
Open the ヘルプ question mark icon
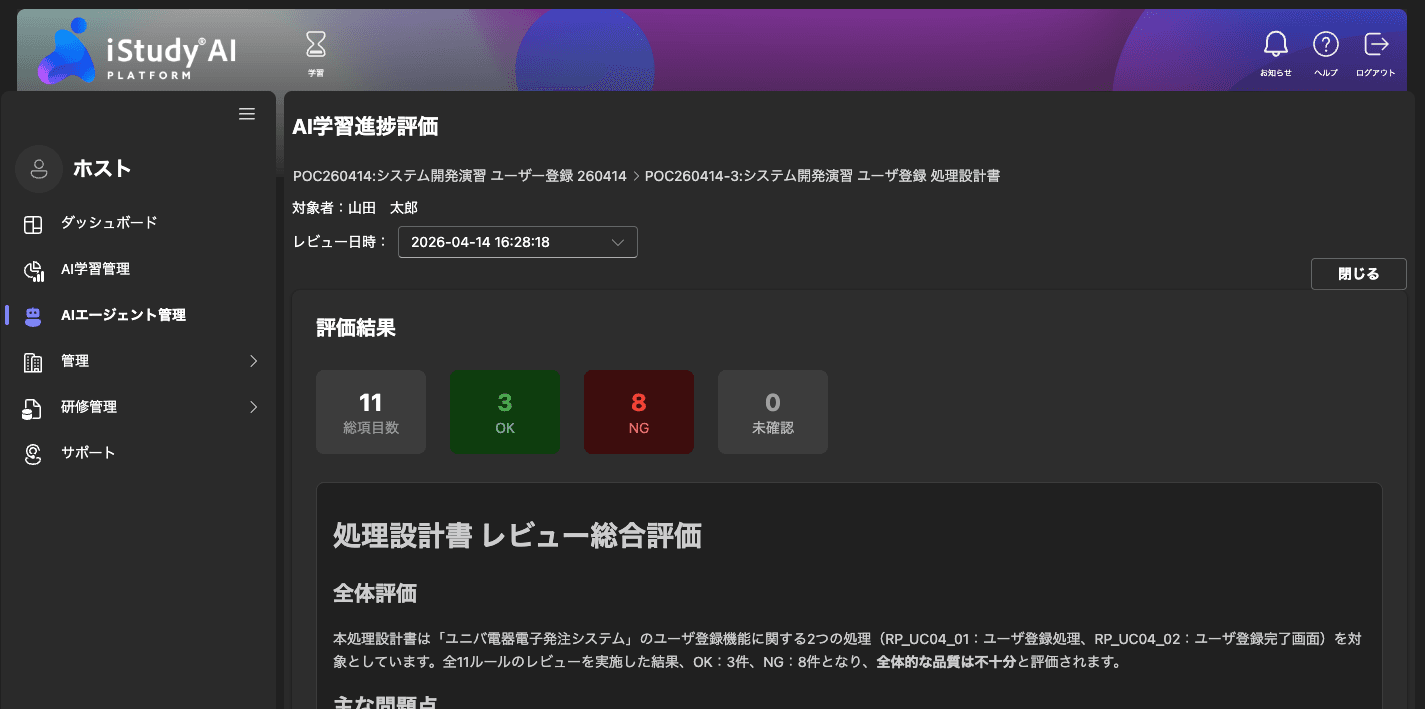(x=1326, y=44)
